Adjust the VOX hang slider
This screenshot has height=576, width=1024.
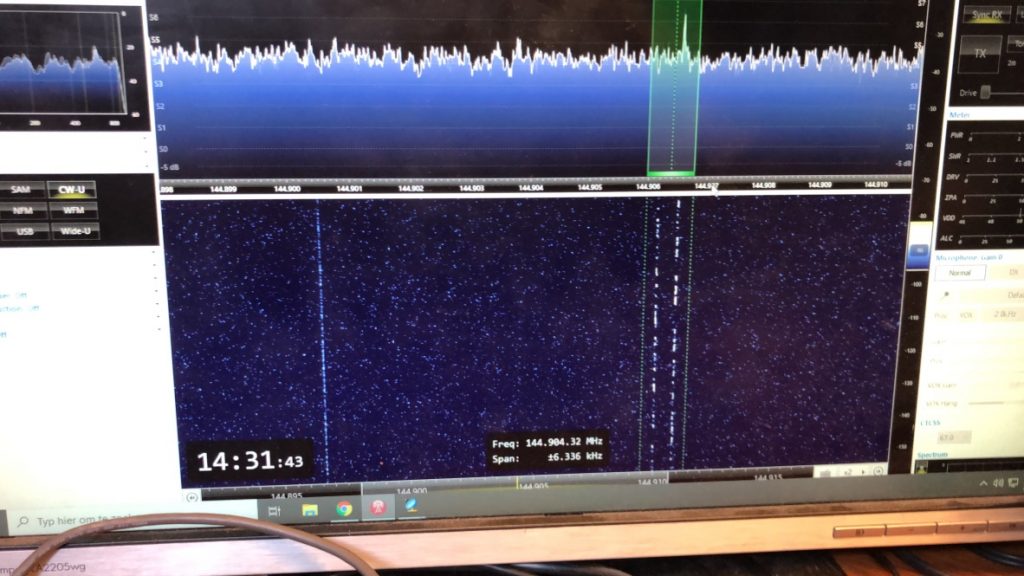(995, 403)
